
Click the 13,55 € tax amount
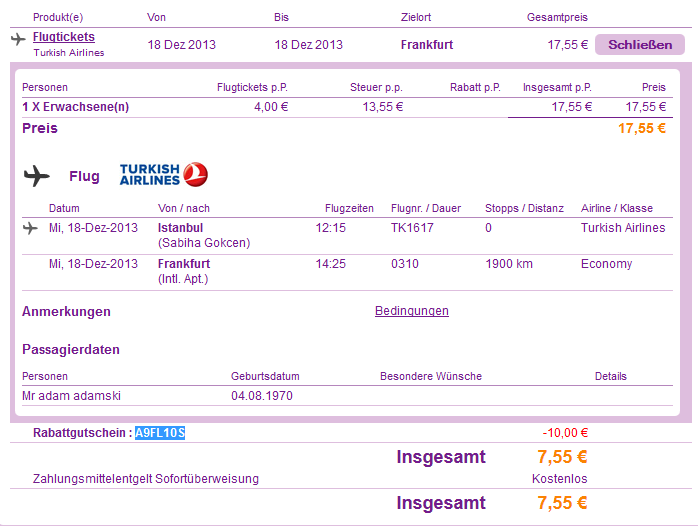383,107
